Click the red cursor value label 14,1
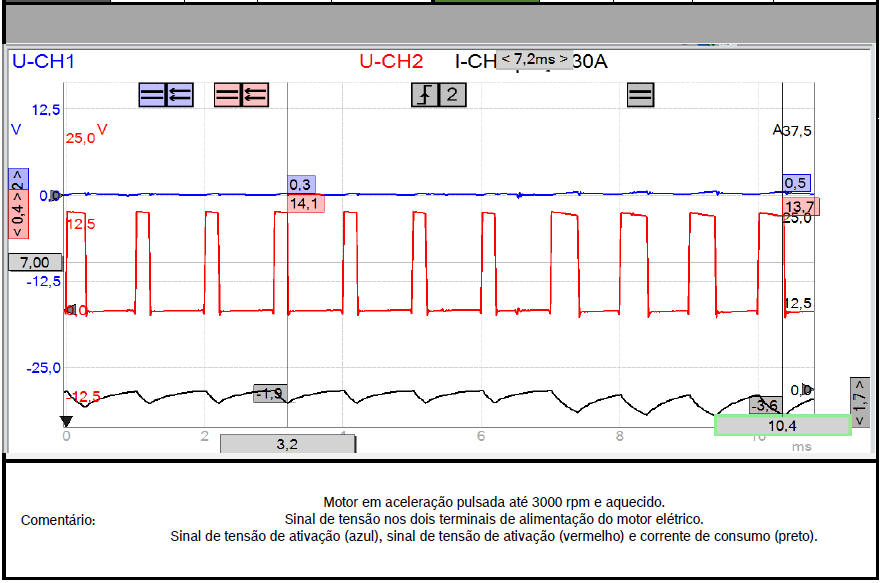The image size is (882, 583). tap(304, 203)
